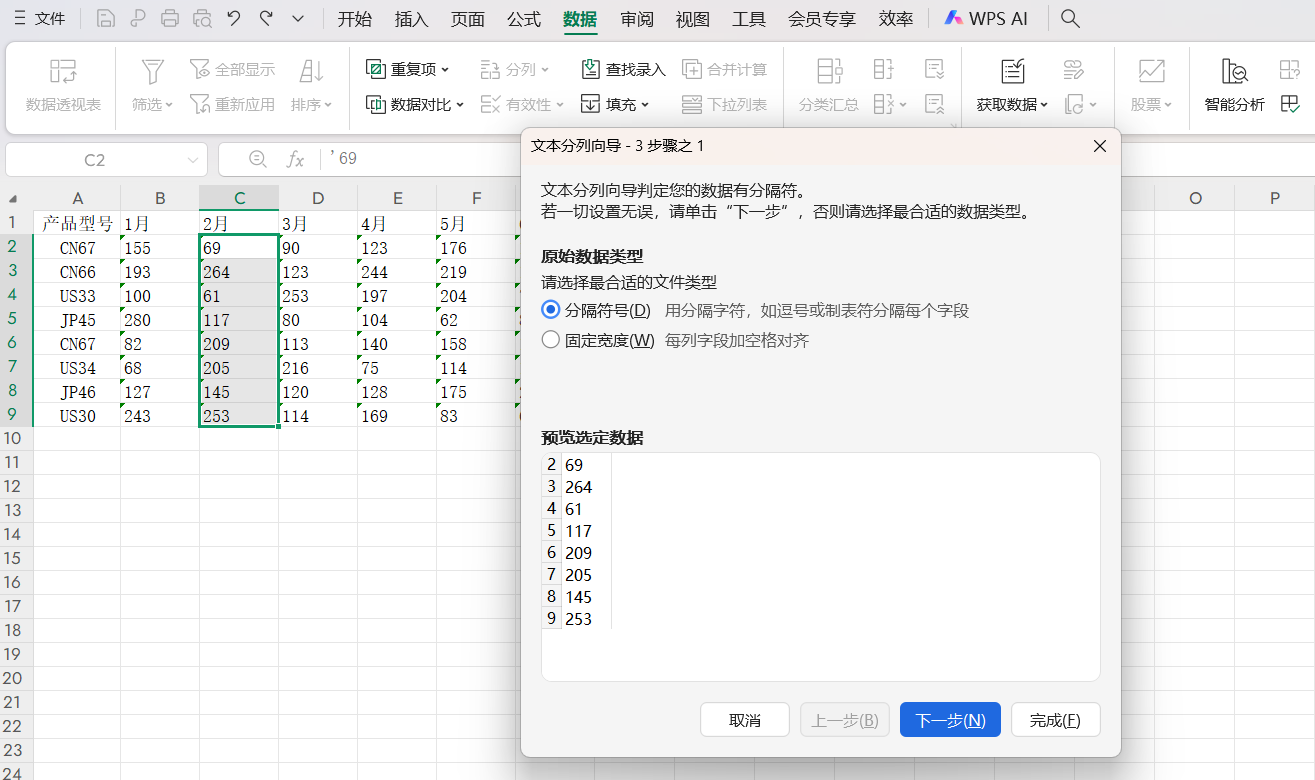Viewport: 1315px width, 780px height.
Task: Open the 合并计算 tool
Action: (x=728, y=68)
